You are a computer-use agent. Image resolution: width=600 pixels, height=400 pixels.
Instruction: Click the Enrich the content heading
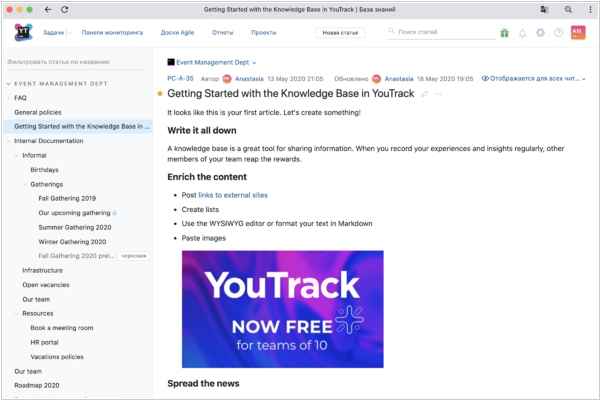tap(207, 177)
